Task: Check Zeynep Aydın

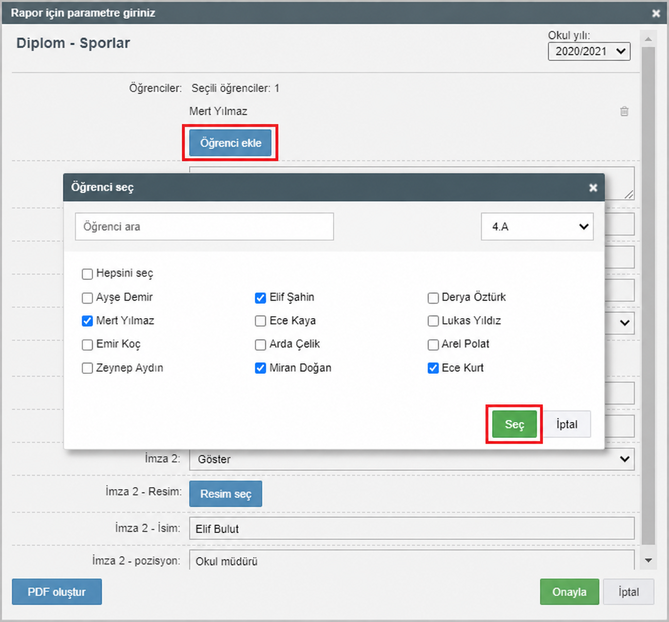Action: (x=87, y=368)
